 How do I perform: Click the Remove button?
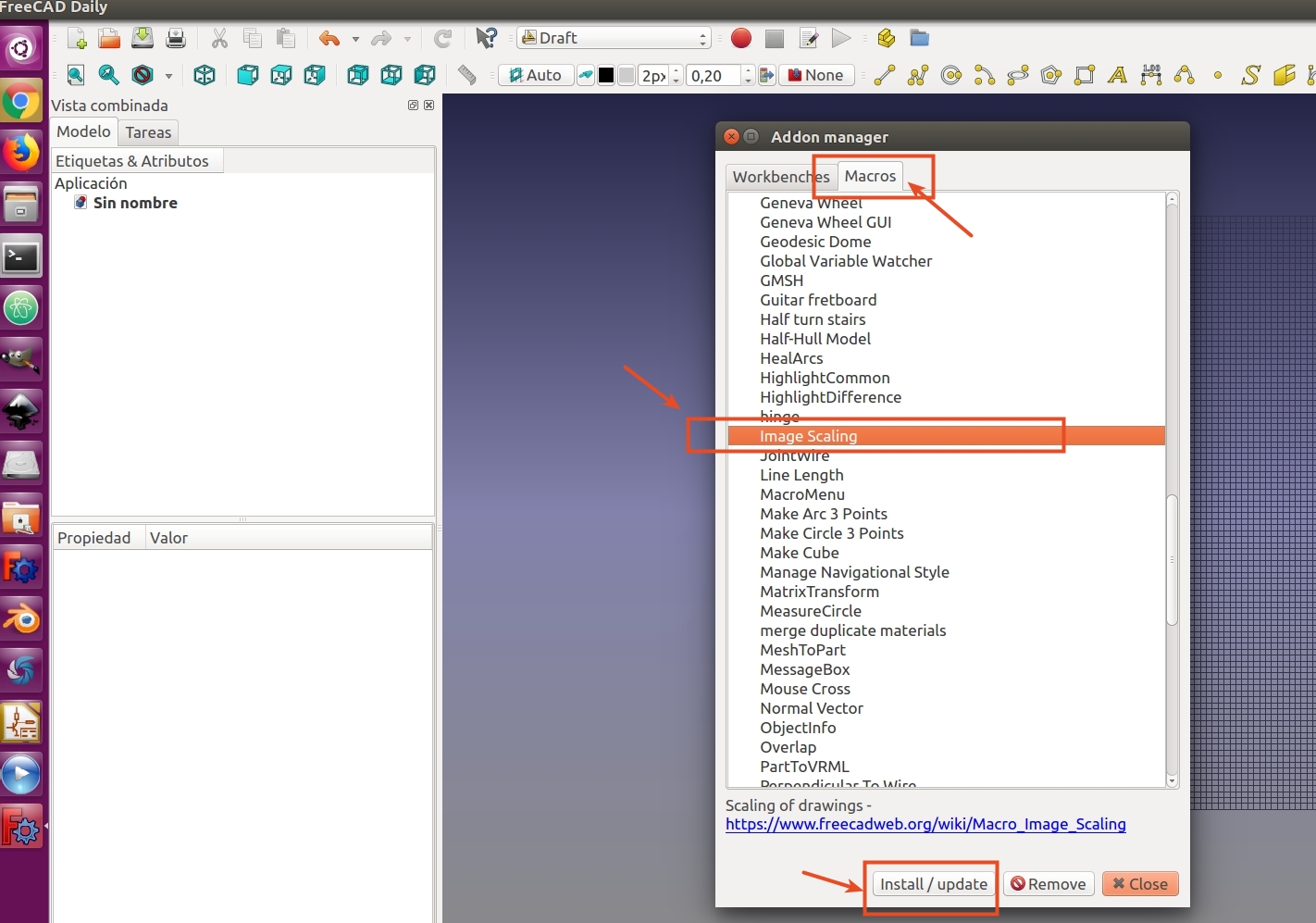(1049, 884)
